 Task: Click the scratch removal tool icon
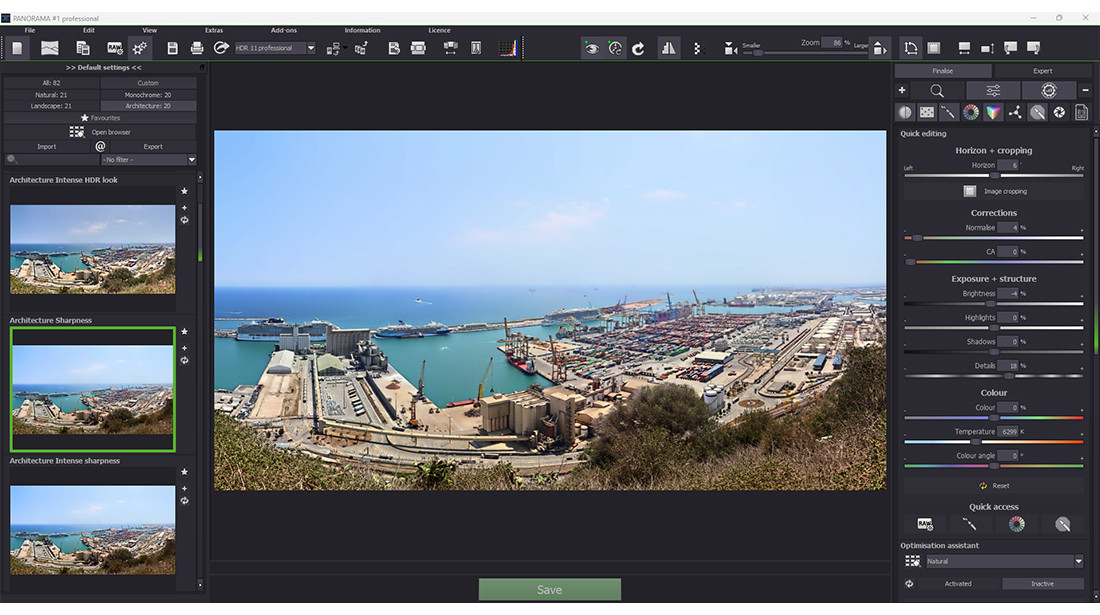950,111
